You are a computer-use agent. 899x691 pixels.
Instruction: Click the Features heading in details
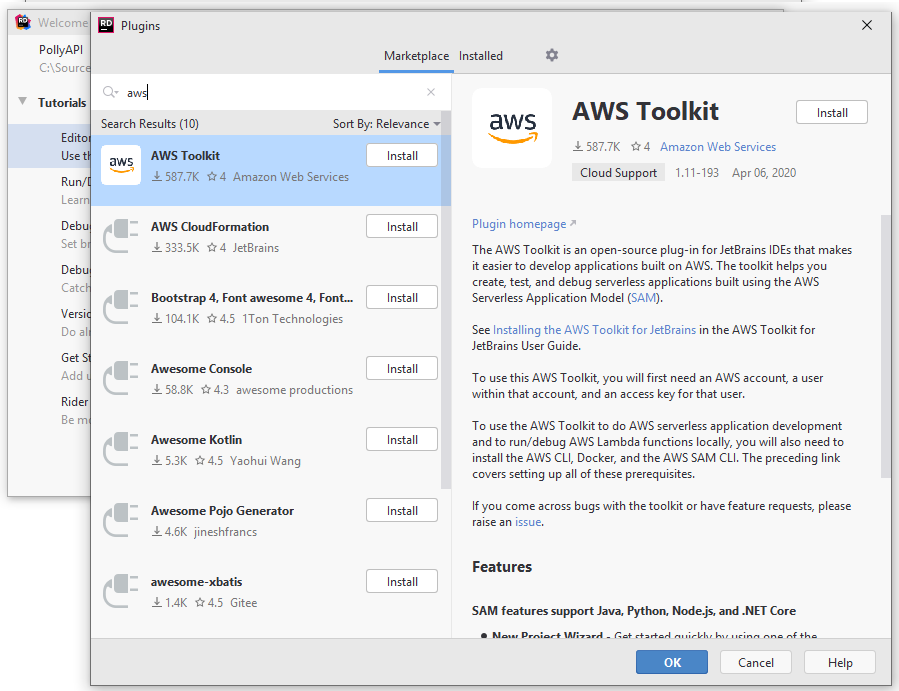[502, 567]
